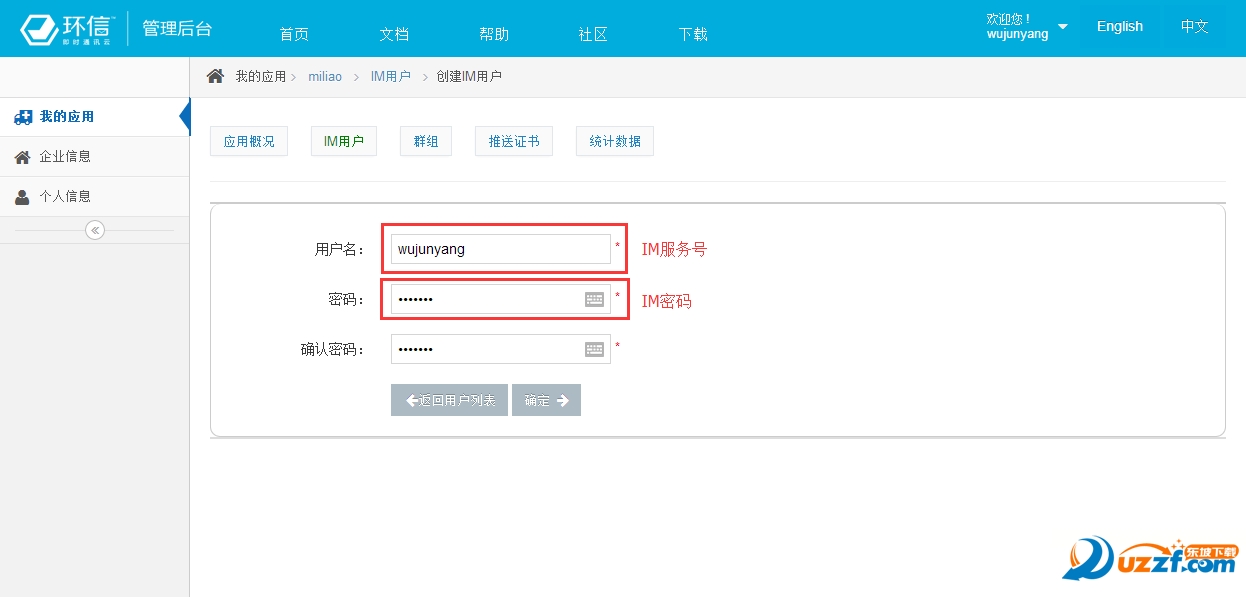Click the virtual keyboard icon in password field
This screenshot has width=1246, height=597.
[x=594, y=299]
